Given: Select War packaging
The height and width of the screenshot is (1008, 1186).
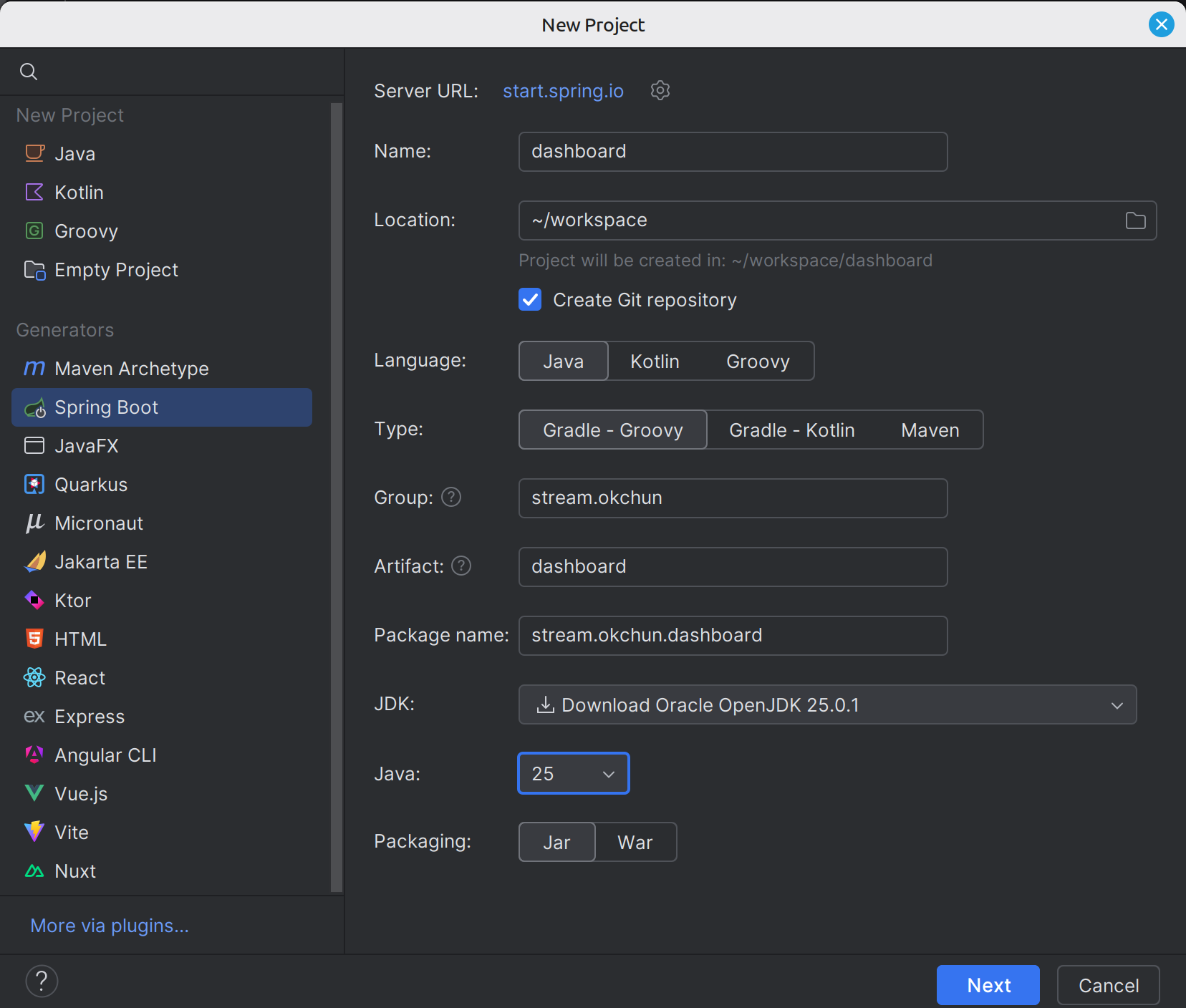Looking at the screenshot, I should click(635, 842).
